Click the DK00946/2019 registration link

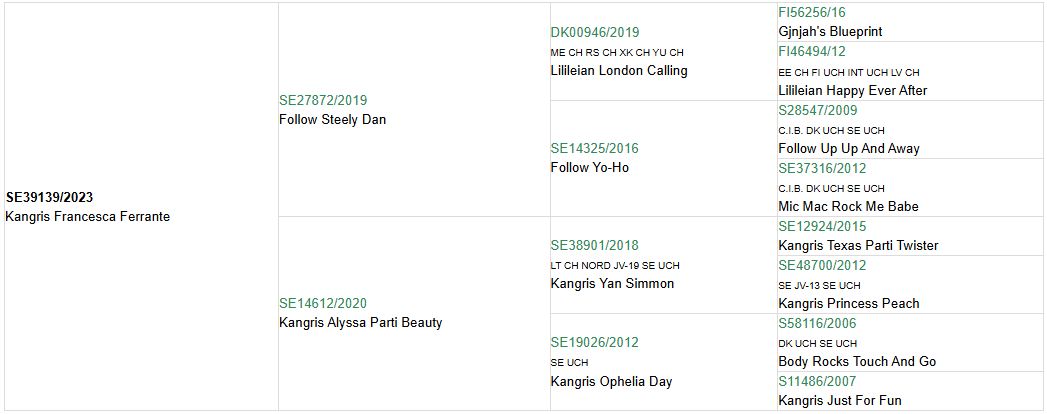(x=594, y=32)
